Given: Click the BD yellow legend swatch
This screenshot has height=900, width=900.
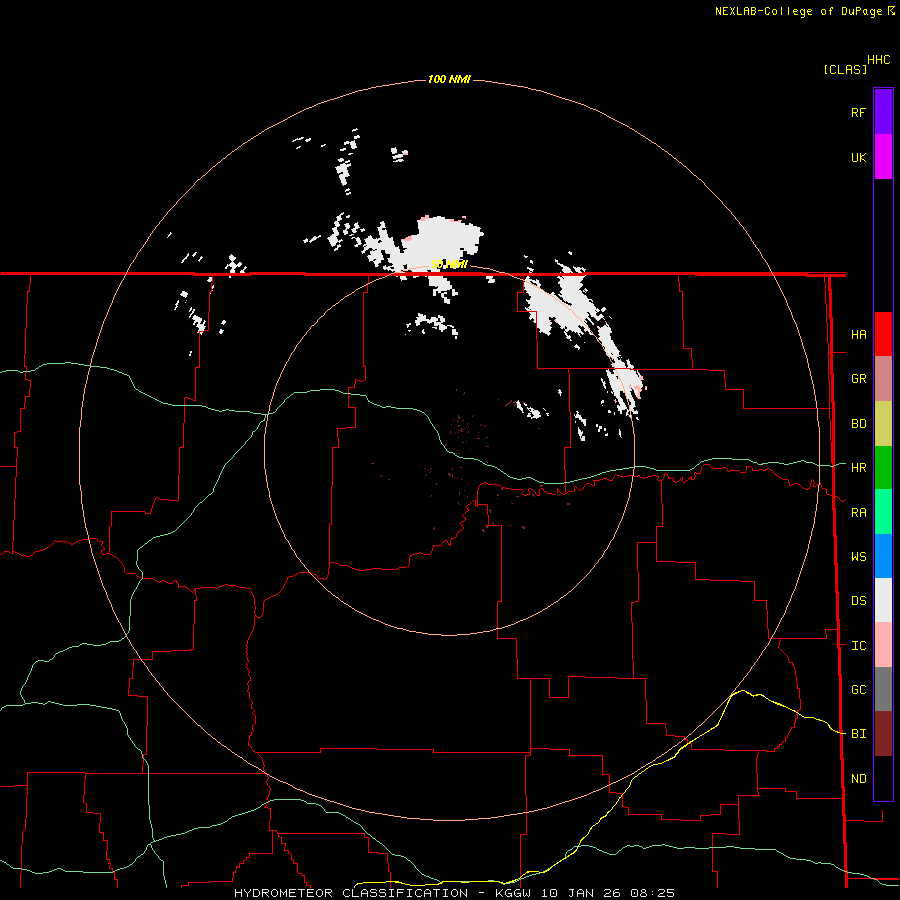Looking at the screenshot, I should click(883, 423).
